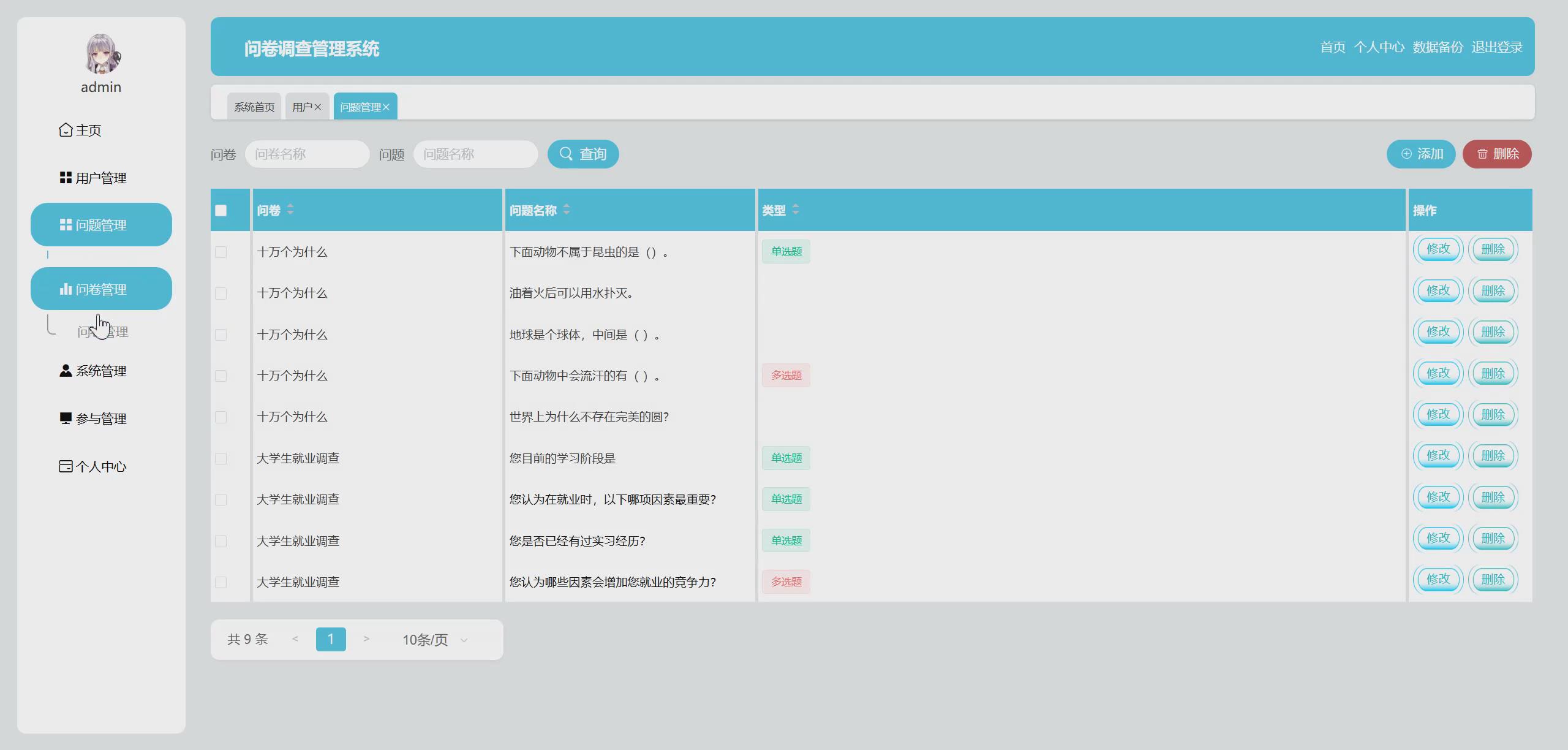Open 个人中心 via its sidebar icon

(65, 466)
